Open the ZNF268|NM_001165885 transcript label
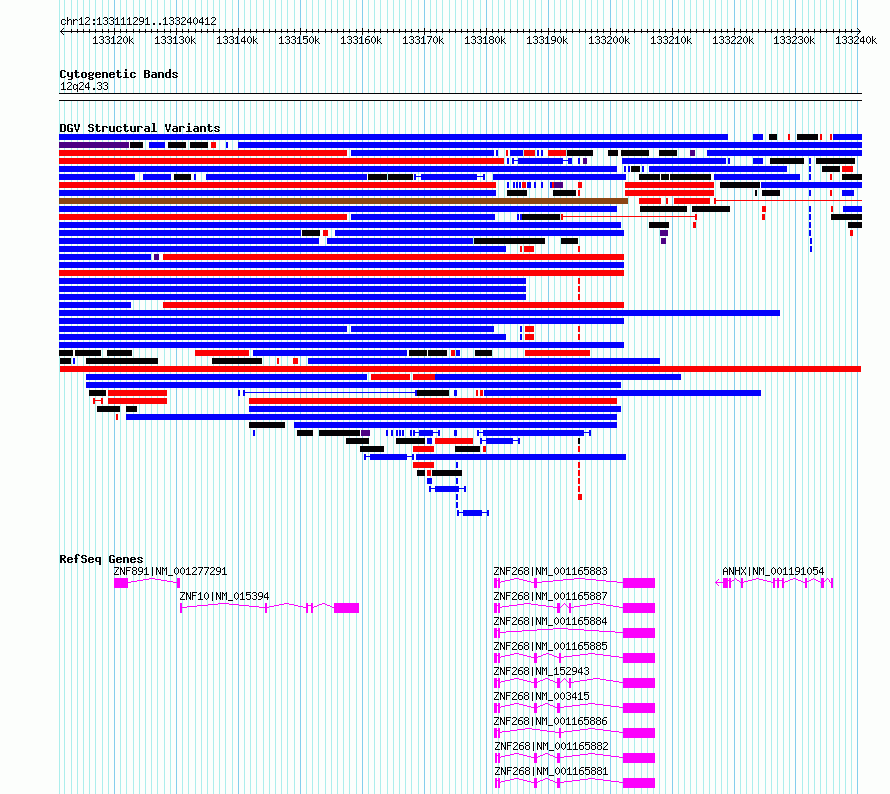The width and height of the screenshot is (890, 794). 551,646
